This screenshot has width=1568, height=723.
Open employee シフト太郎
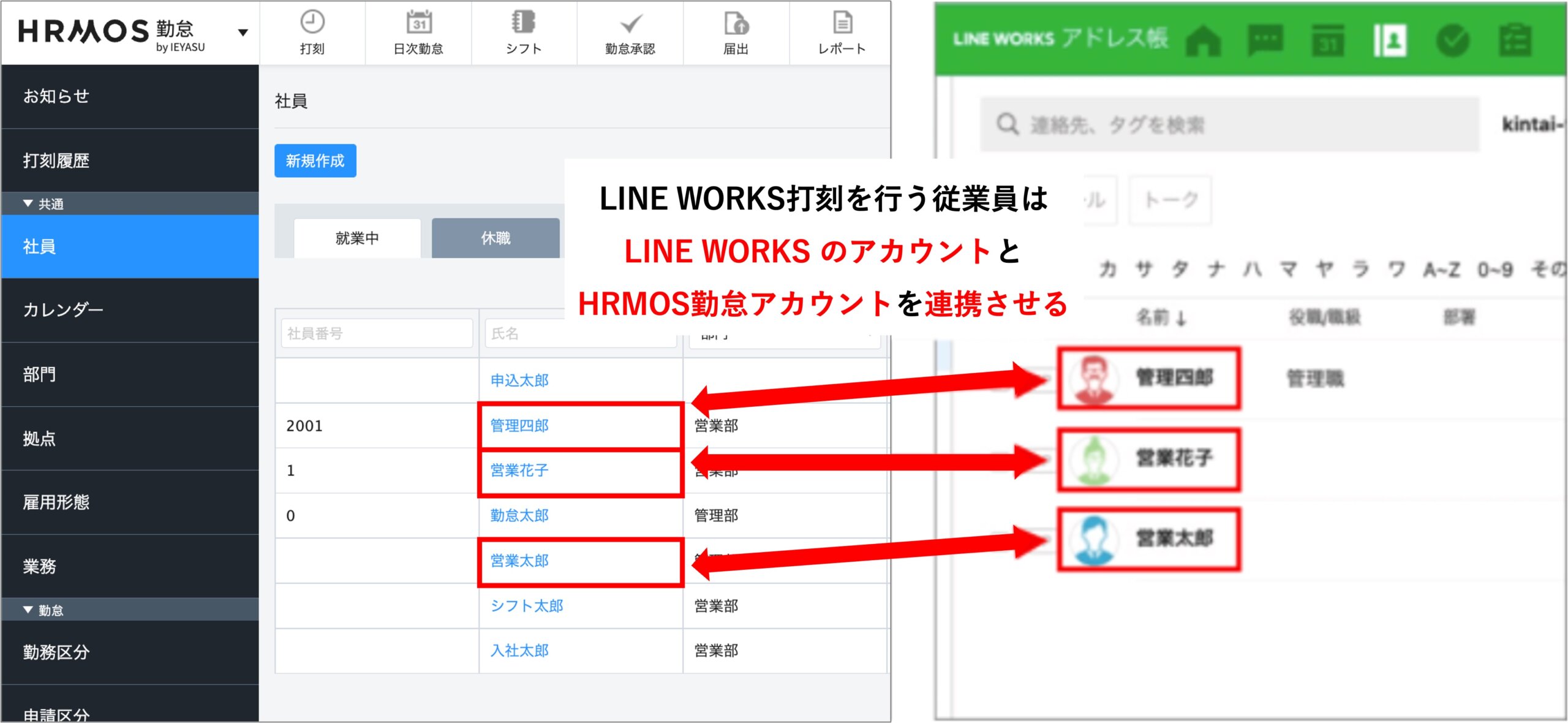tap(527, 606)
